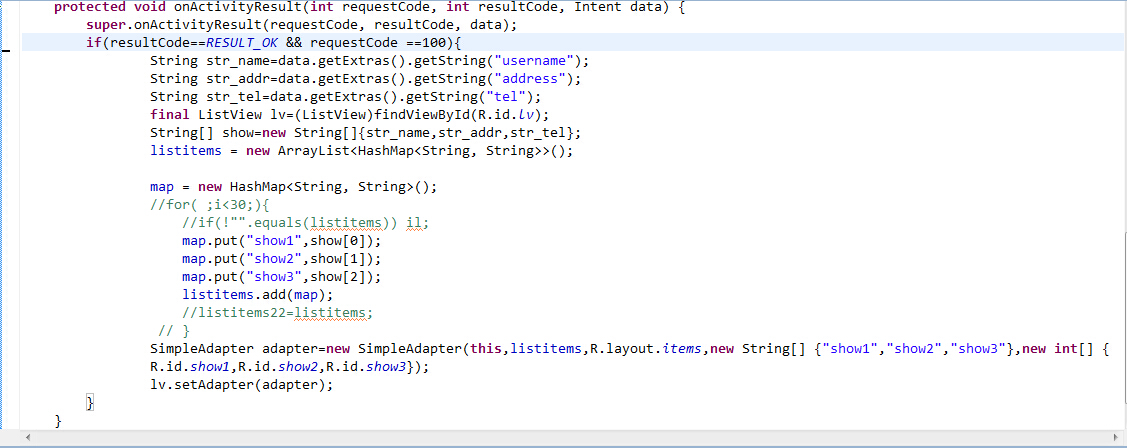The width and height of the screenshot is (1127, 448).
Task: Click 'new int[] {' at end of adapter line
Action: pos(1066,349)
